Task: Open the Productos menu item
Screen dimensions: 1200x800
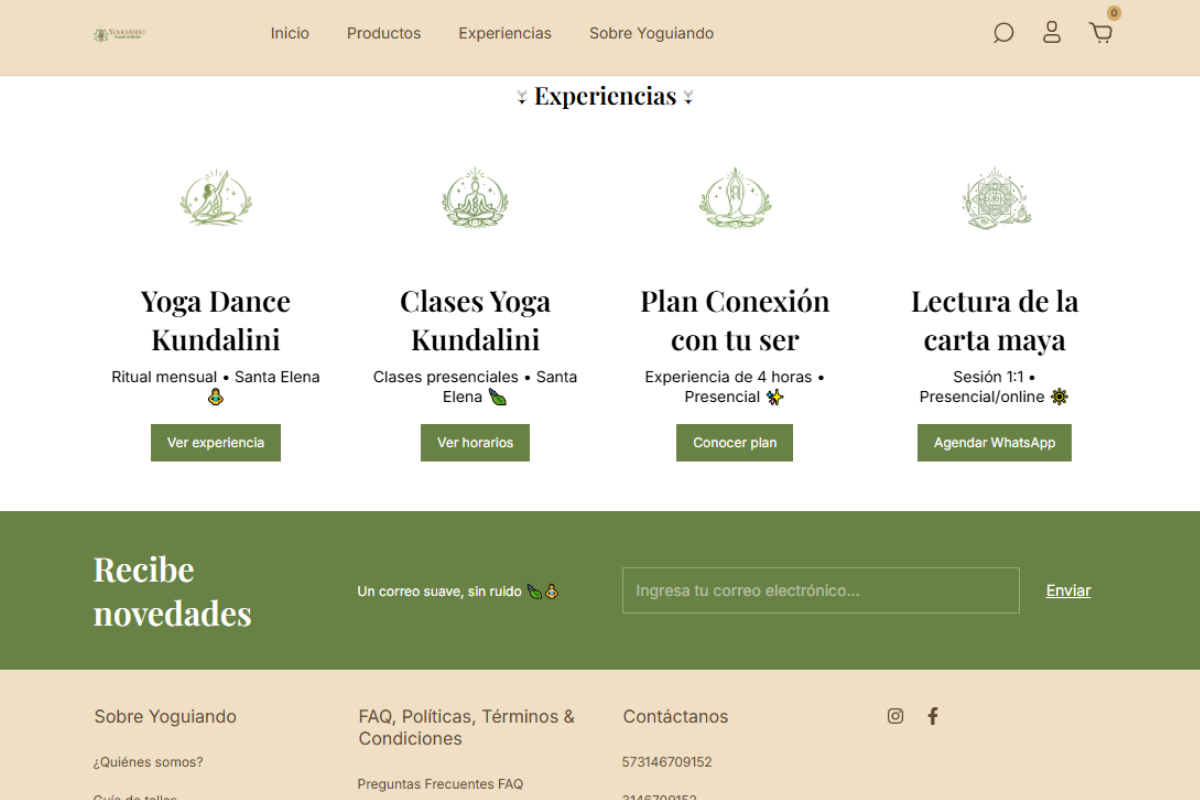Action: click(384, 33)
